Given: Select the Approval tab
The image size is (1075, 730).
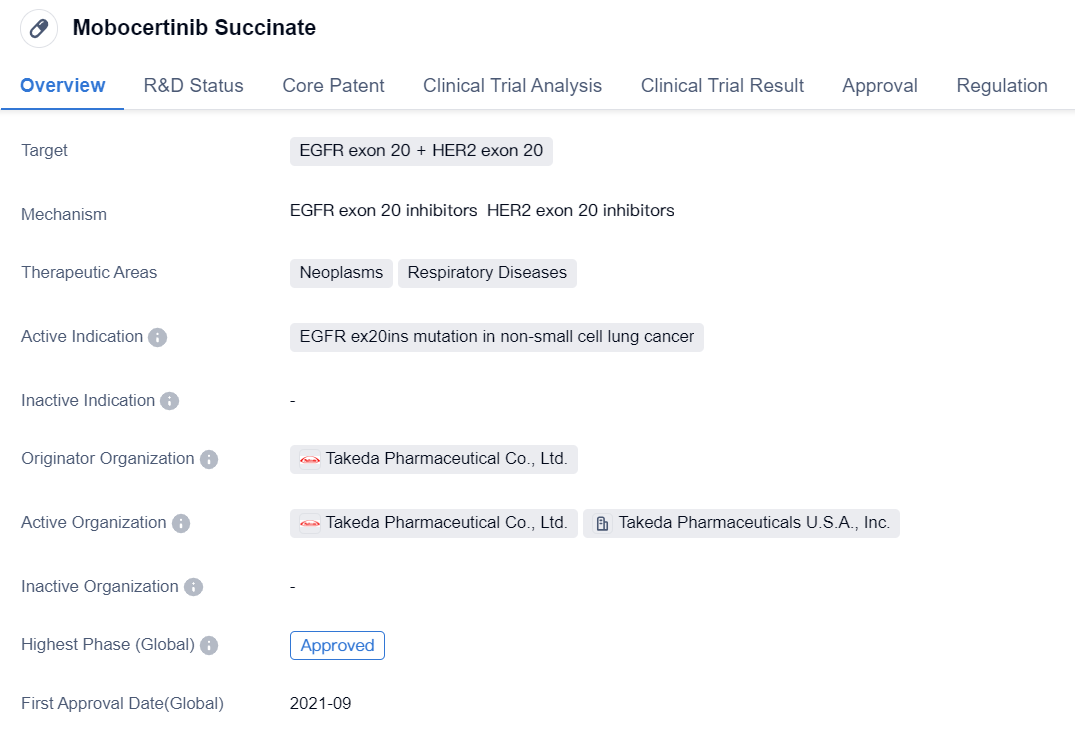Looking at the screenshot, I should (879, 86).
